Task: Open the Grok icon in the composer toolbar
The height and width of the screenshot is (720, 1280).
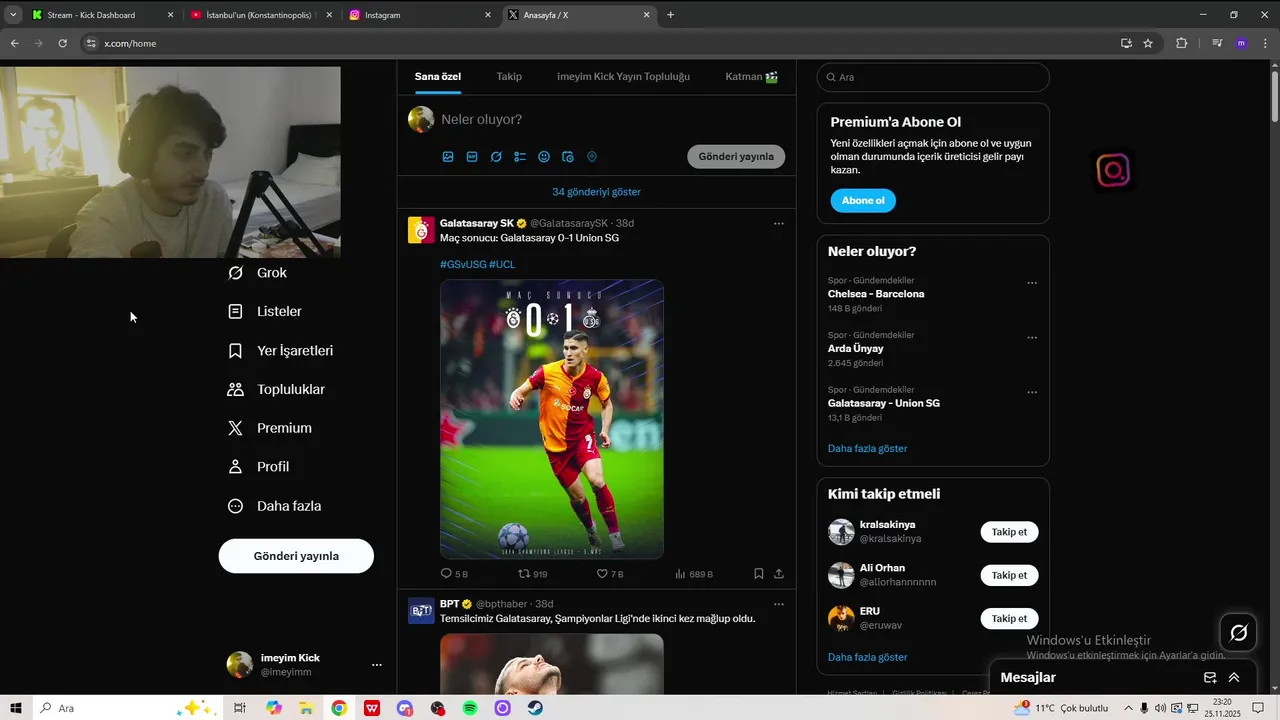Action: tap(496, 157)
